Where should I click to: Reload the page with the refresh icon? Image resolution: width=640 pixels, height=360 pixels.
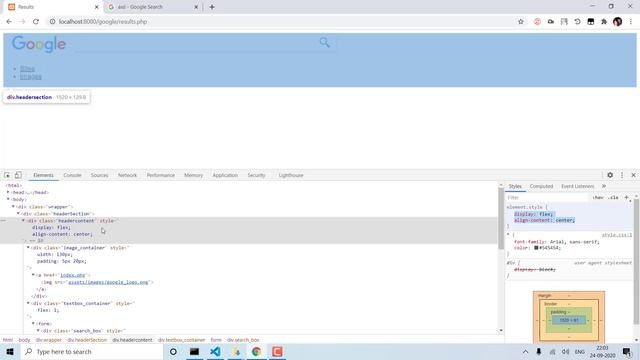pyautogui.click(x=36, y=22)
